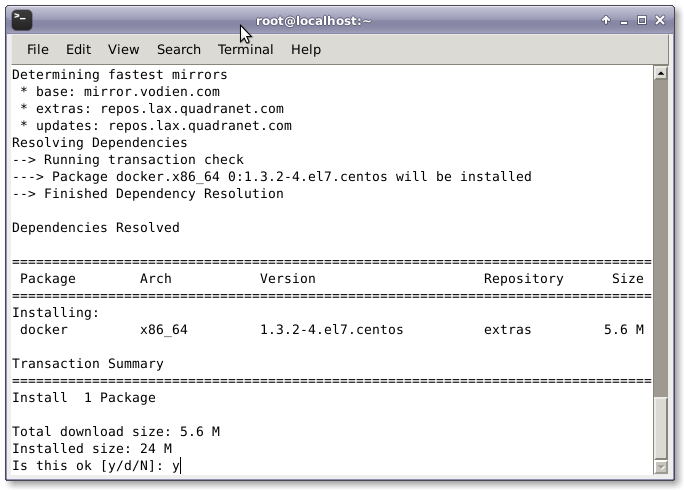684x490 pixels.
Task: Click the scrollbar down arrow
Action: click(x=660, y=467)
